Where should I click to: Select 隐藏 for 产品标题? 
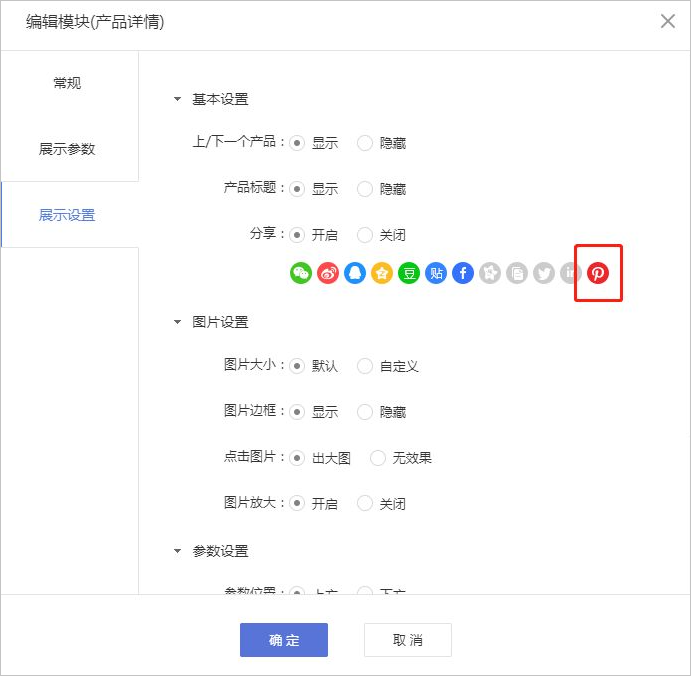tap(364, 189)
